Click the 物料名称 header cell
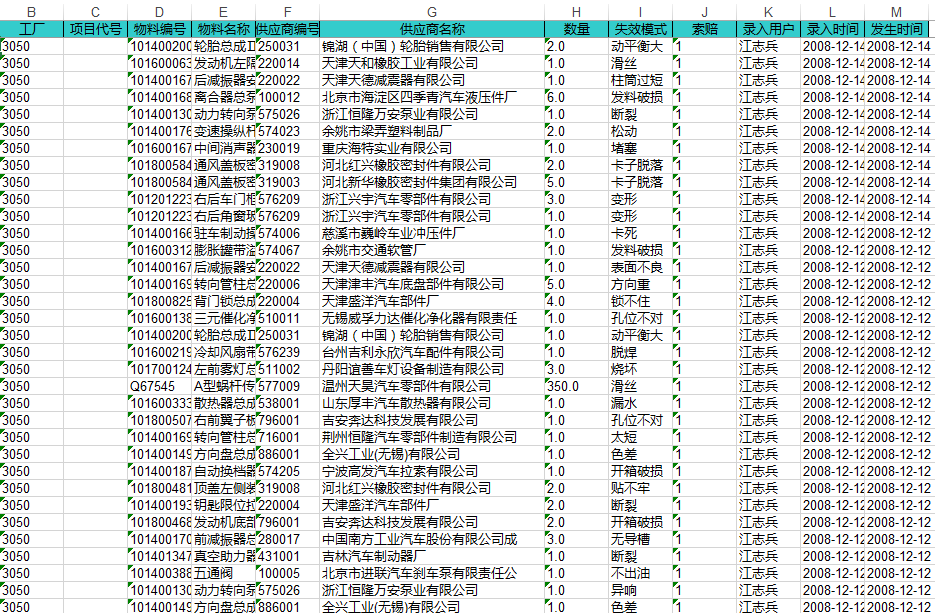 224,29
